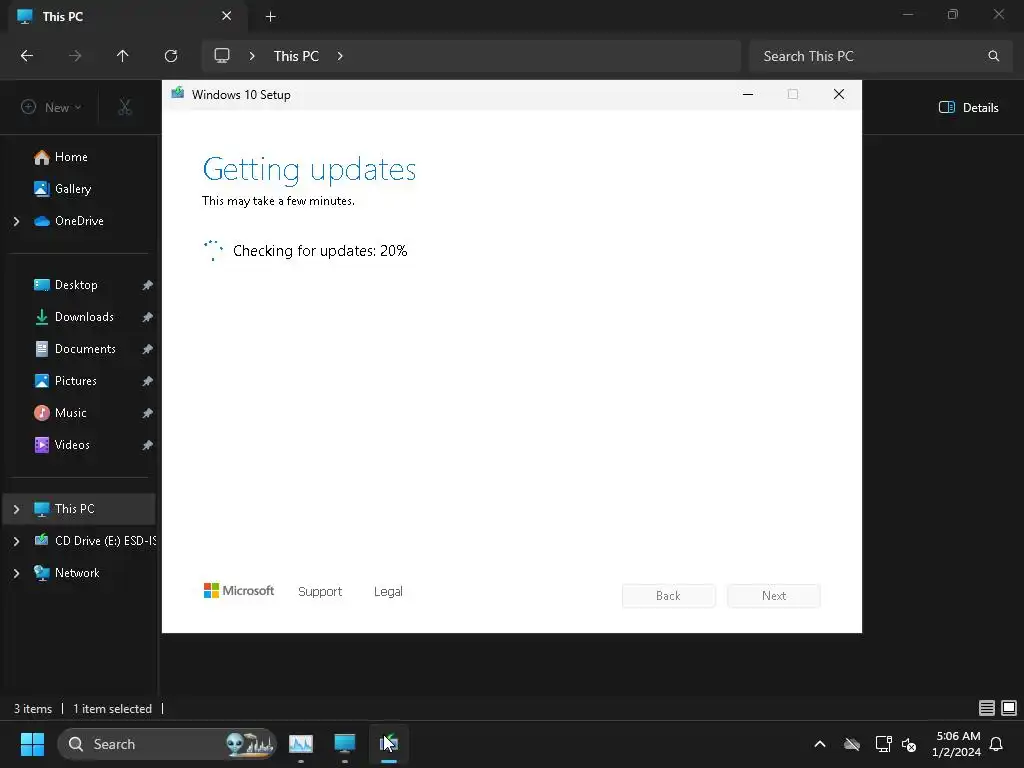Click the This PC breadcrumb in the address bar
Image resolution: width=1024 pixels, height=768 pixels.
tap(296, 56)
